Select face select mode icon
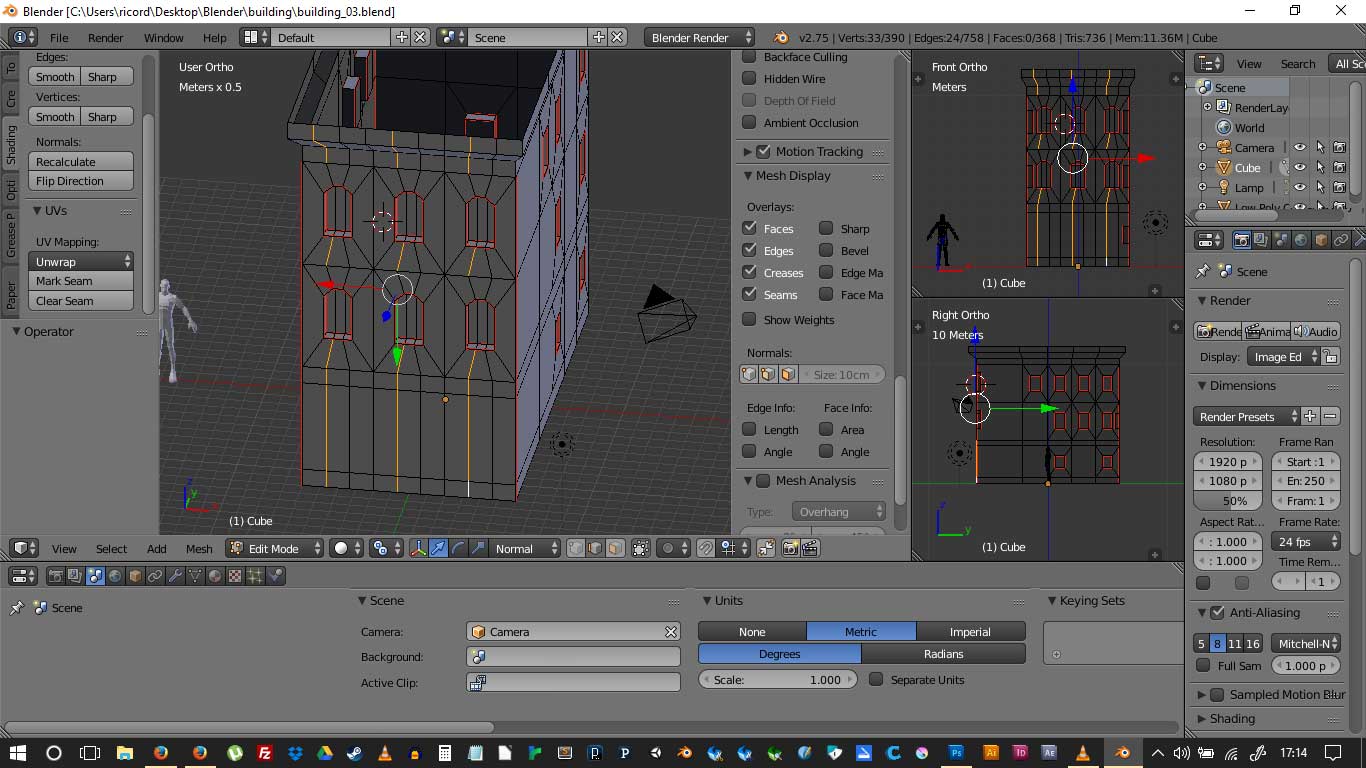This screenshot has height=768, width=1366. [615, 548]
